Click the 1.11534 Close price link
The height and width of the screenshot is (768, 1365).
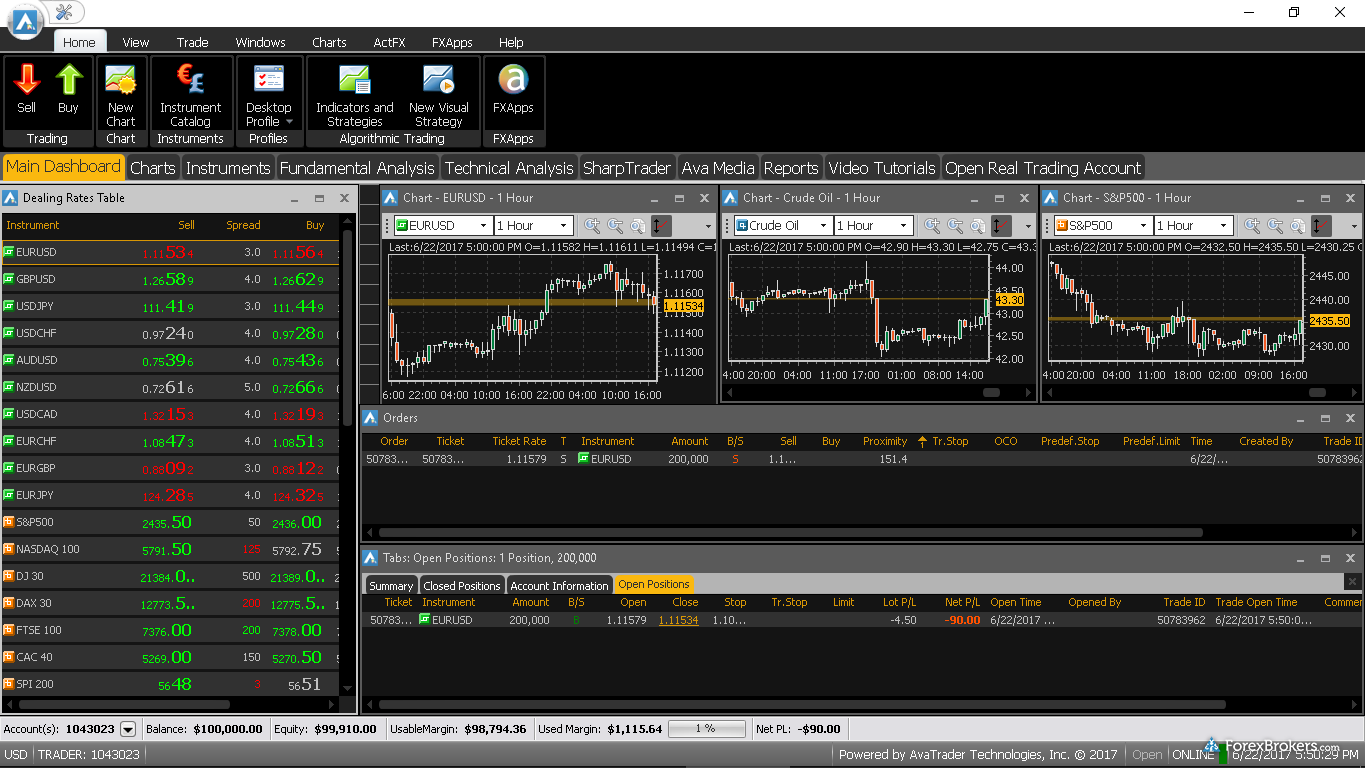point(678,620)
